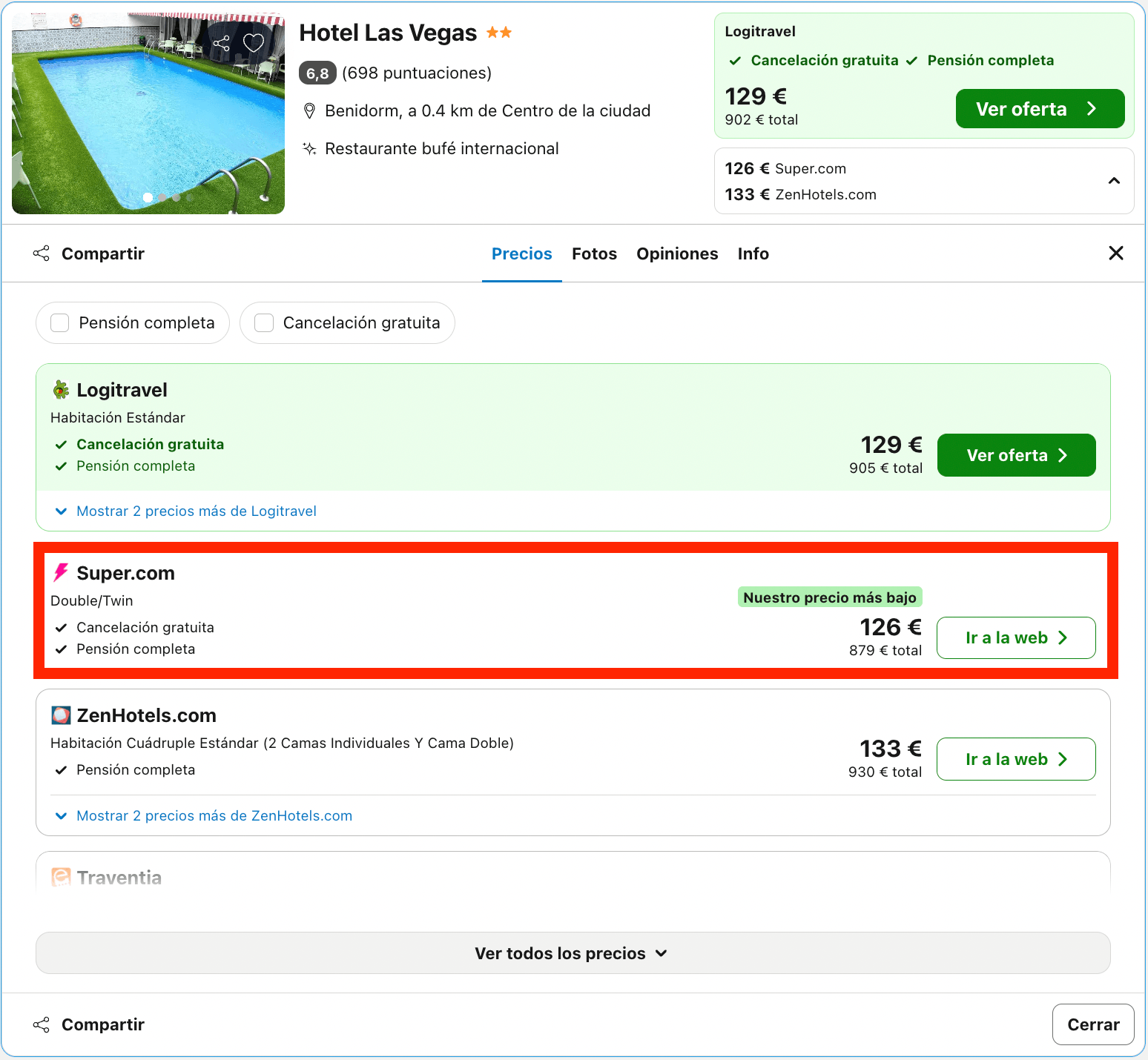The width and height of the screenshot is (1148, 1060).
Task: Click the share icon on the hotel photo
Action: tap(221, 44)
